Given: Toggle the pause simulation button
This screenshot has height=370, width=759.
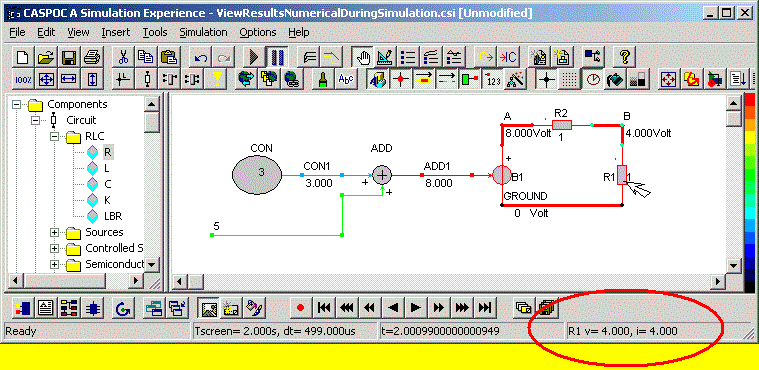Looking at the screenshot, I should (277, 58).
